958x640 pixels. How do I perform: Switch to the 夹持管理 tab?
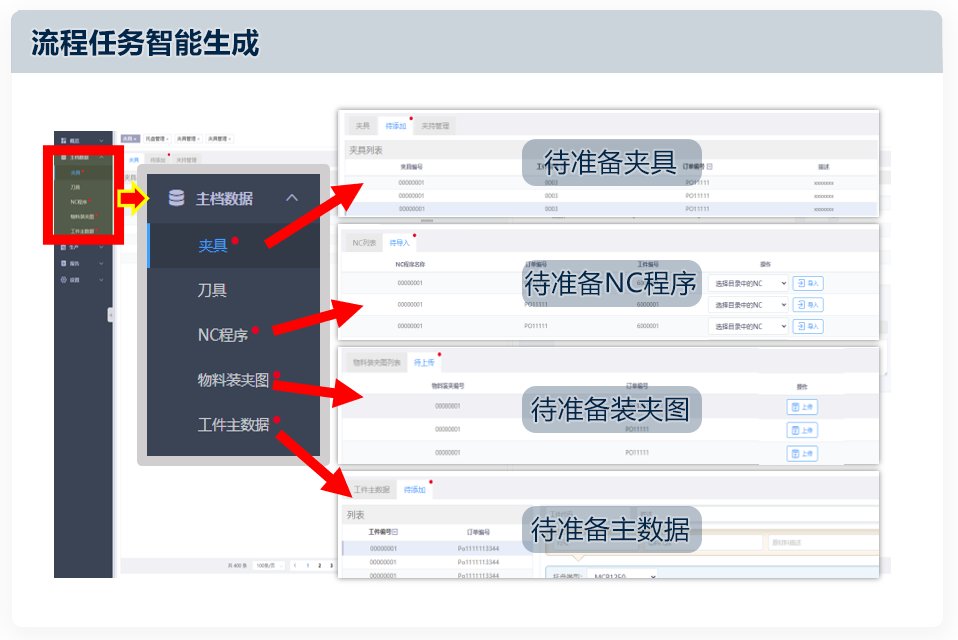[435, 126]
